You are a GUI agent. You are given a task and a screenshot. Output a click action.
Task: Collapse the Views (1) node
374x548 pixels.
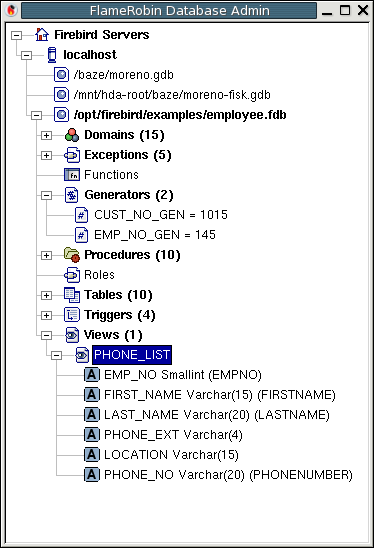(x=46, y=336)
